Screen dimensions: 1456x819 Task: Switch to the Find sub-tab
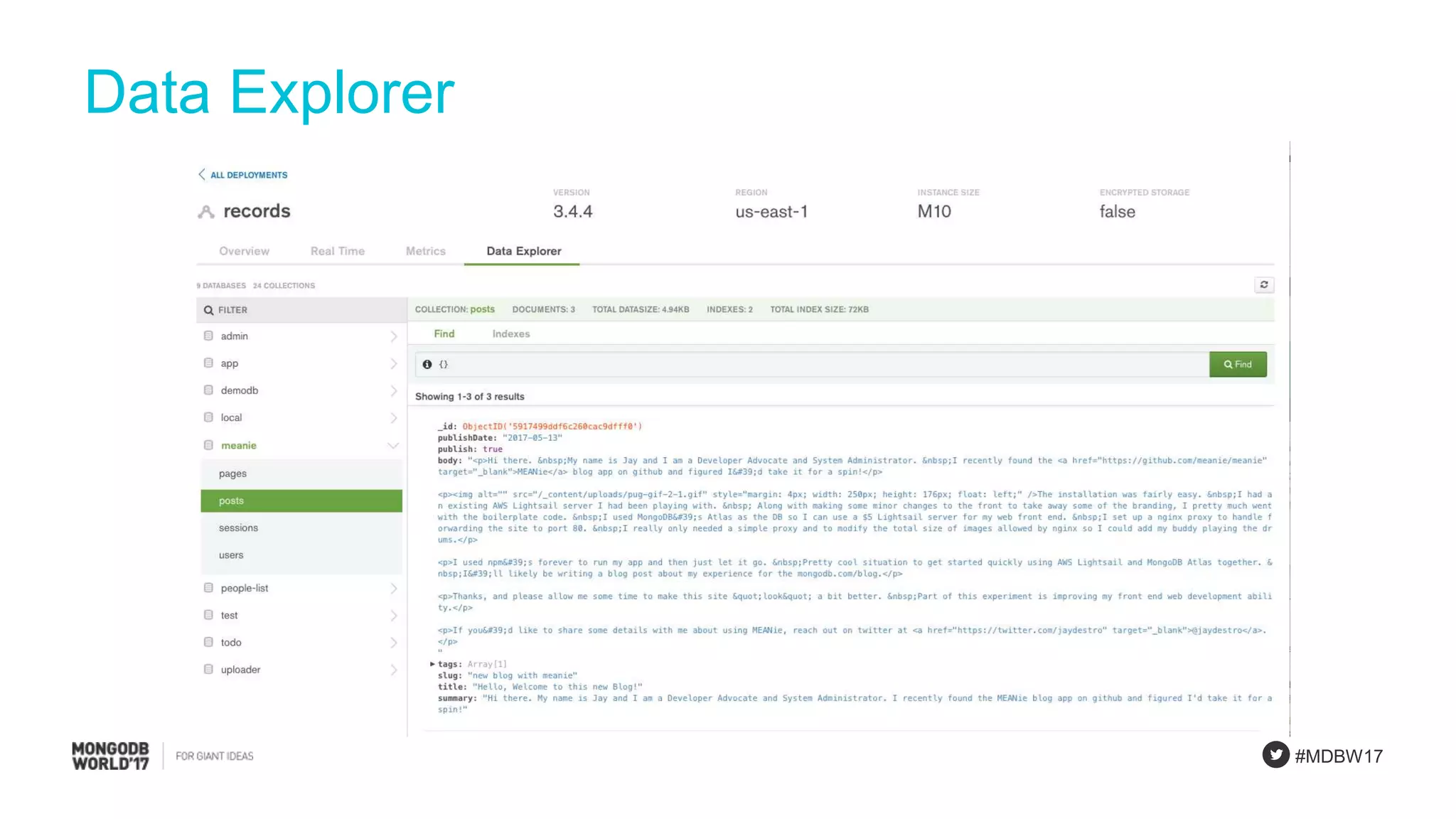click(444, 333)
